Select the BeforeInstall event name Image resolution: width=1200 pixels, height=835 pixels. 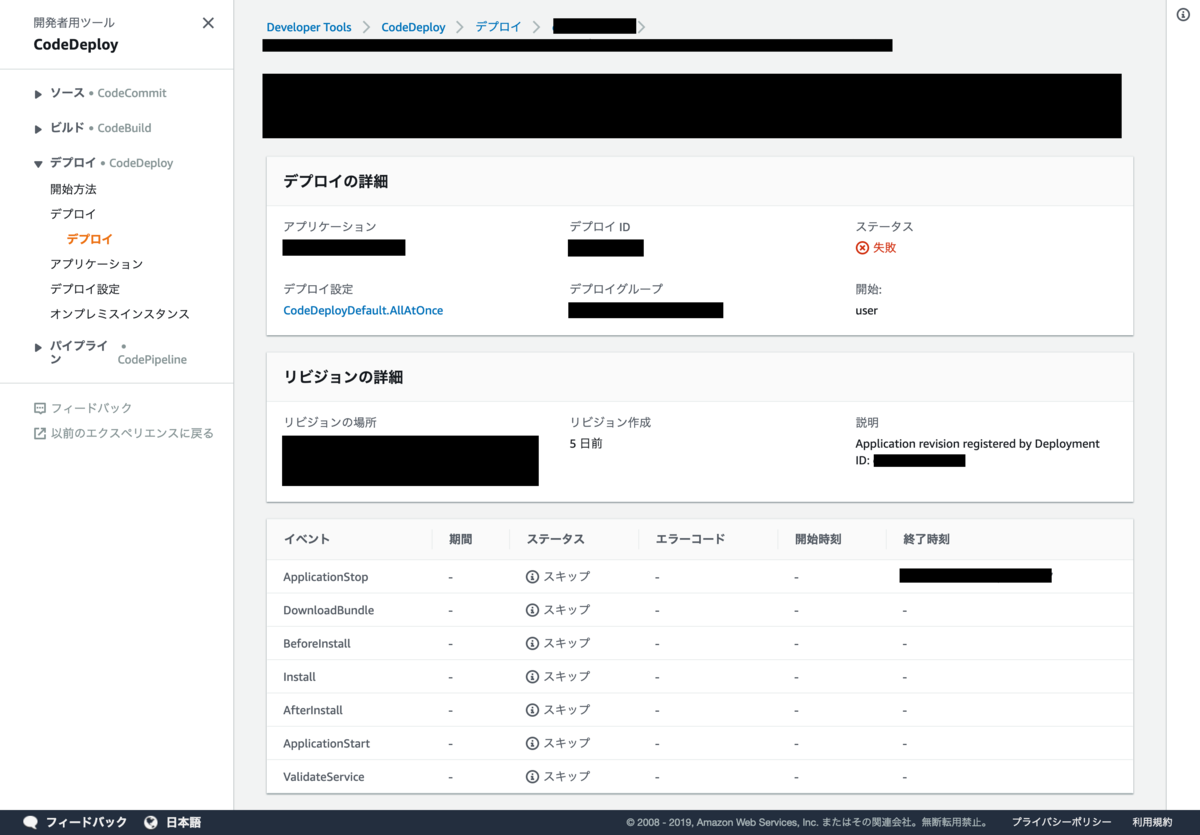[317, 644]
